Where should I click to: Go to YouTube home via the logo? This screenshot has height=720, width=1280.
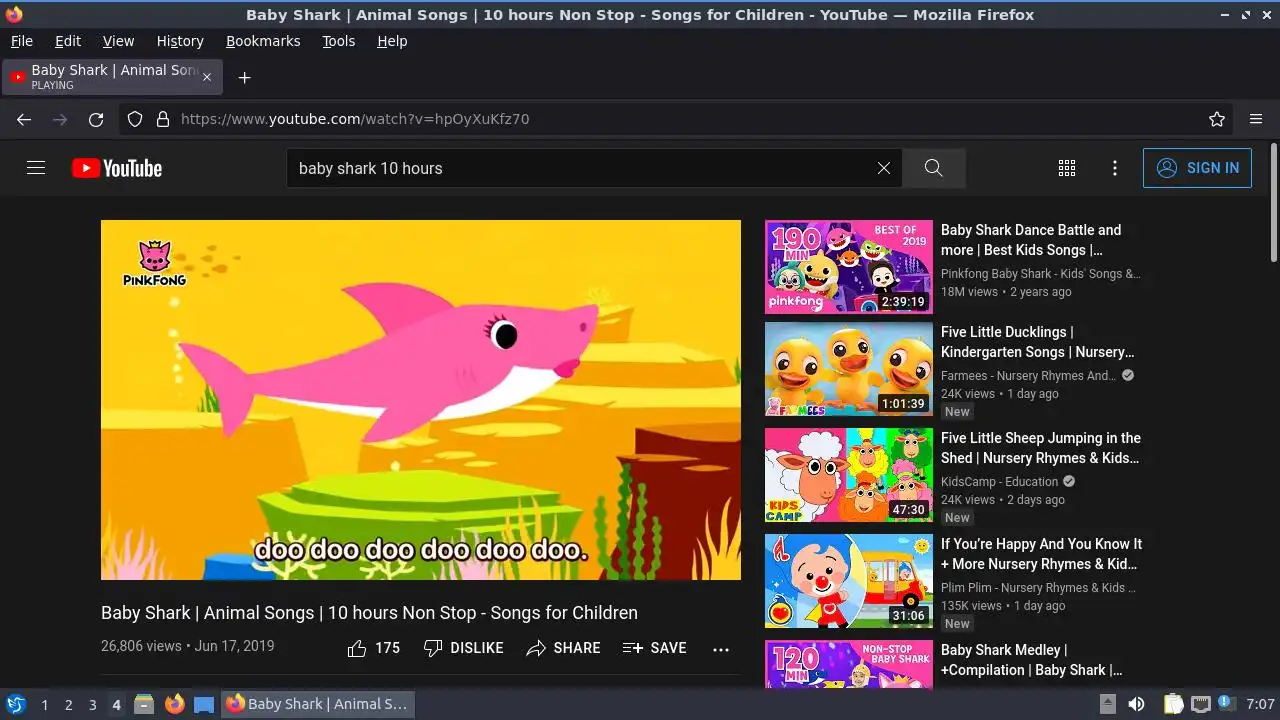tap(117, 168)
